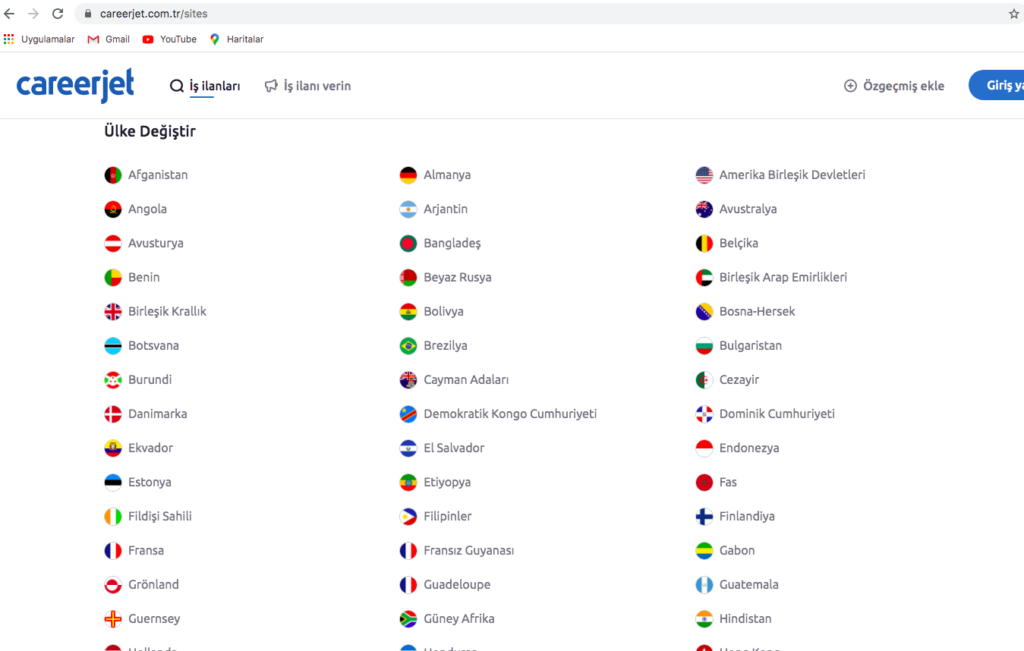The width and height of the screenshot is (1024, 651).
Task: Click the South Africa flag beside Güney Afrika
Action: (408, 619)
